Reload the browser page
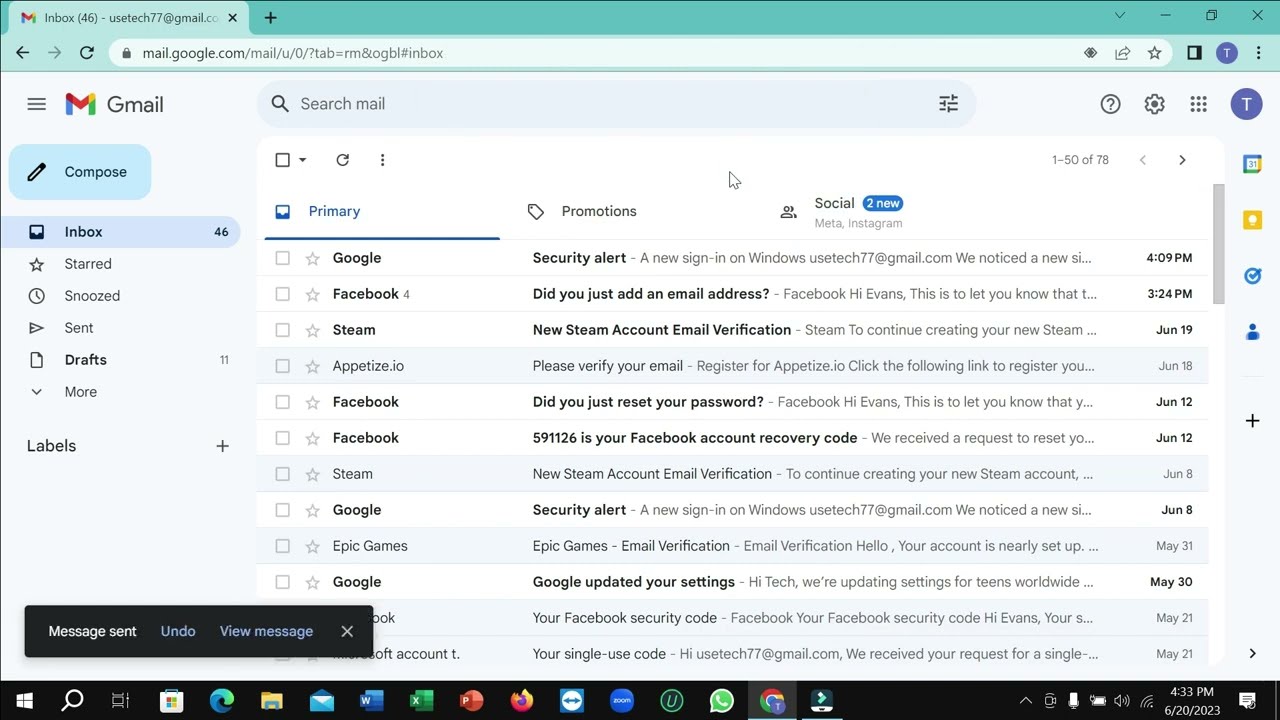The height and width of the screenshot is (720, 1280). pos(87,53)
